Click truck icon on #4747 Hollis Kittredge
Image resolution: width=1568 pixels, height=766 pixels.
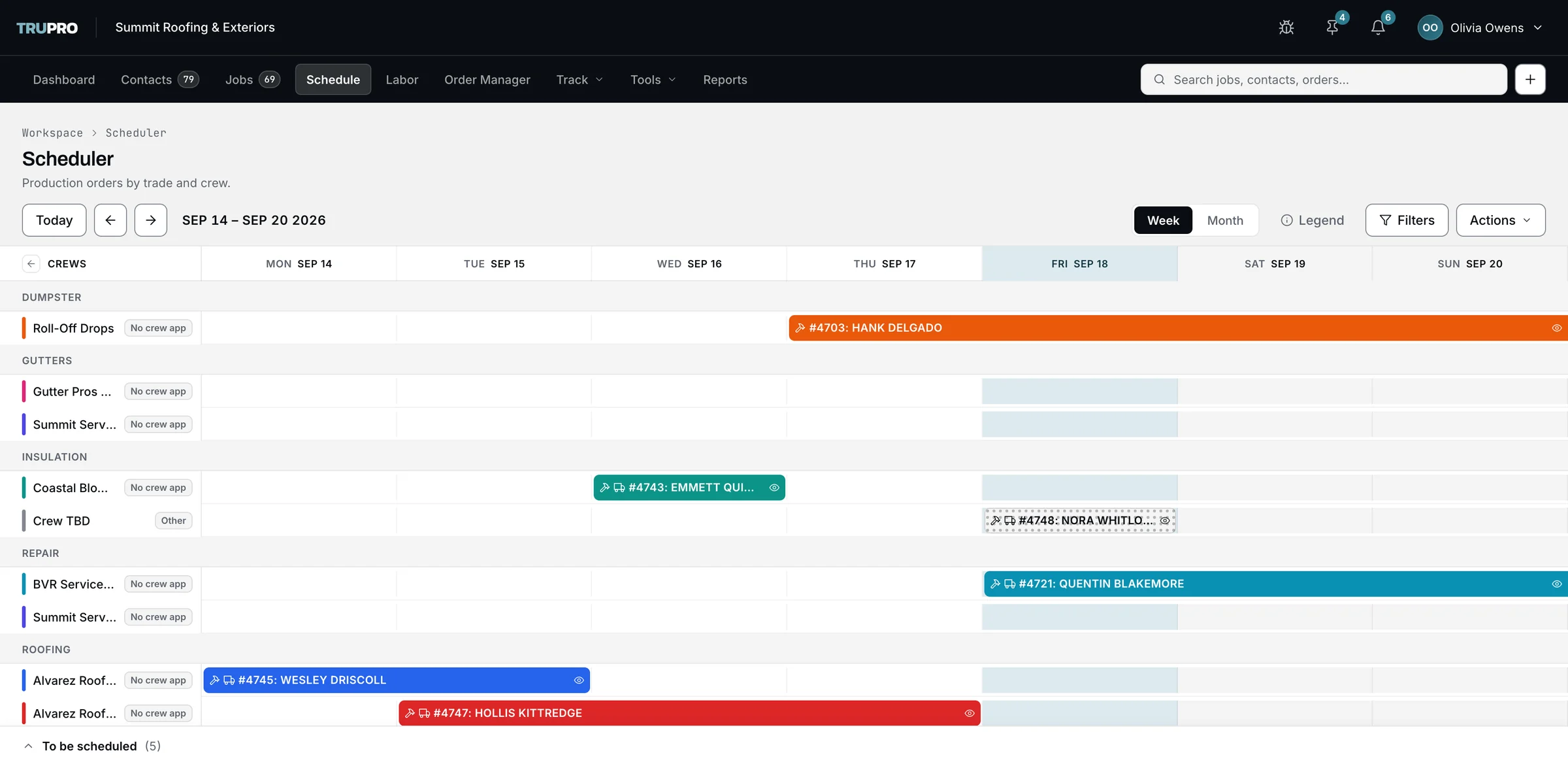tap(424, 713)
